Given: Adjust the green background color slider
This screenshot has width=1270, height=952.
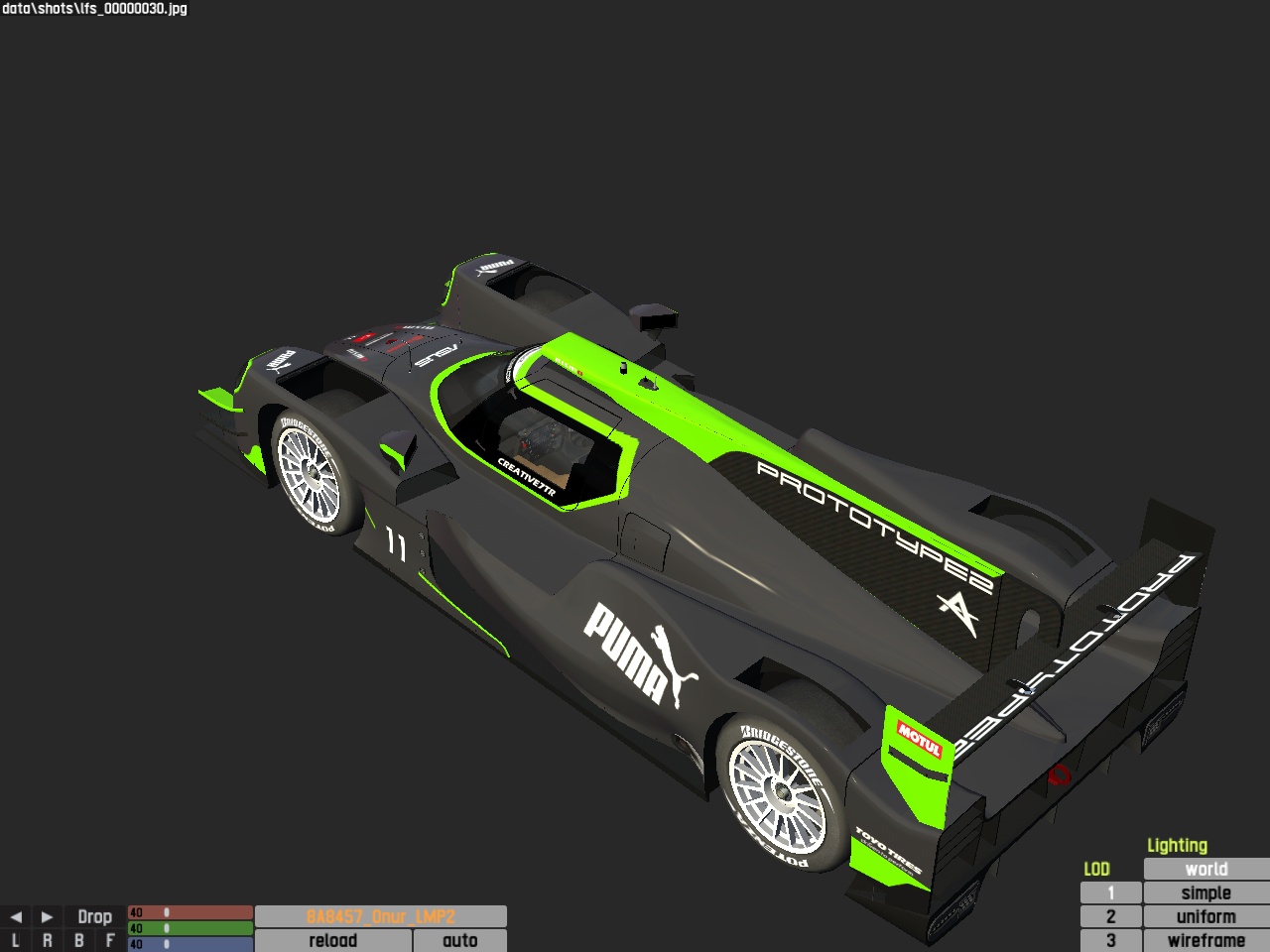Looking at the screenshot, I should (190, 928).
